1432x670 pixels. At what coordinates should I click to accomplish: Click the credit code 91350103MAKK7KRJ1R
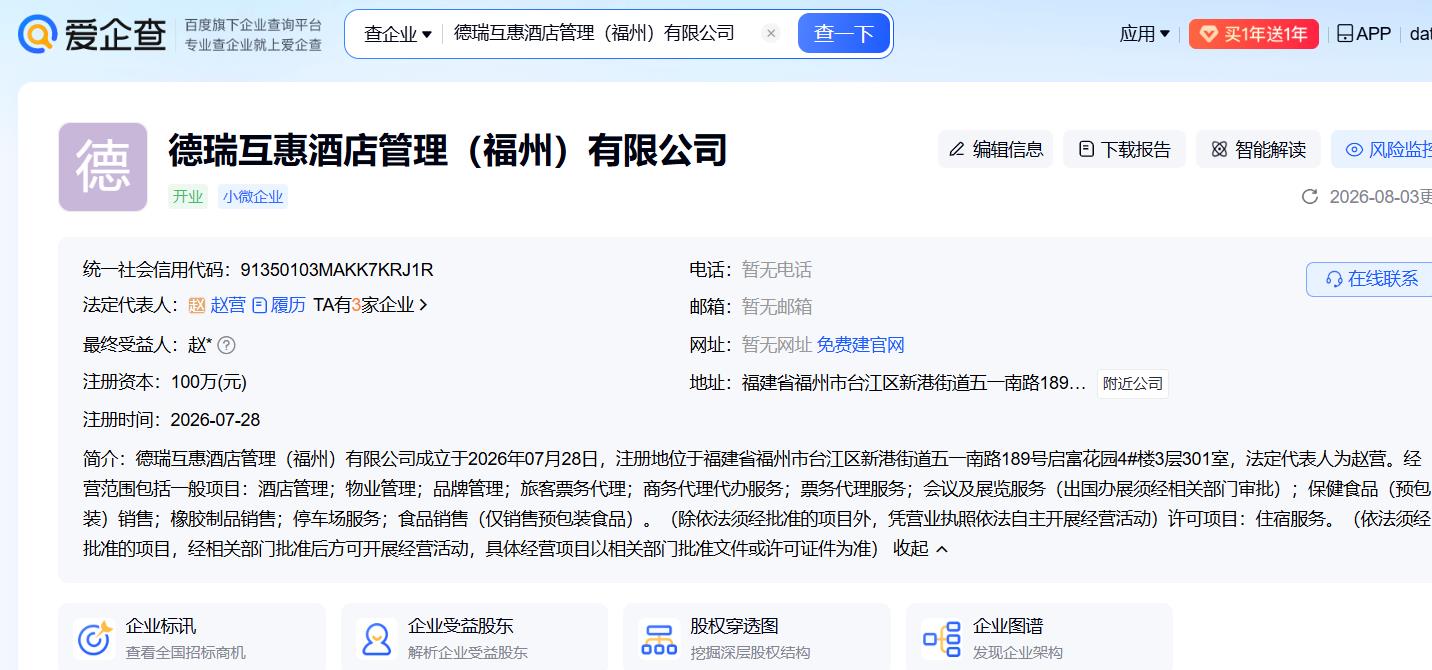[336, 270]
